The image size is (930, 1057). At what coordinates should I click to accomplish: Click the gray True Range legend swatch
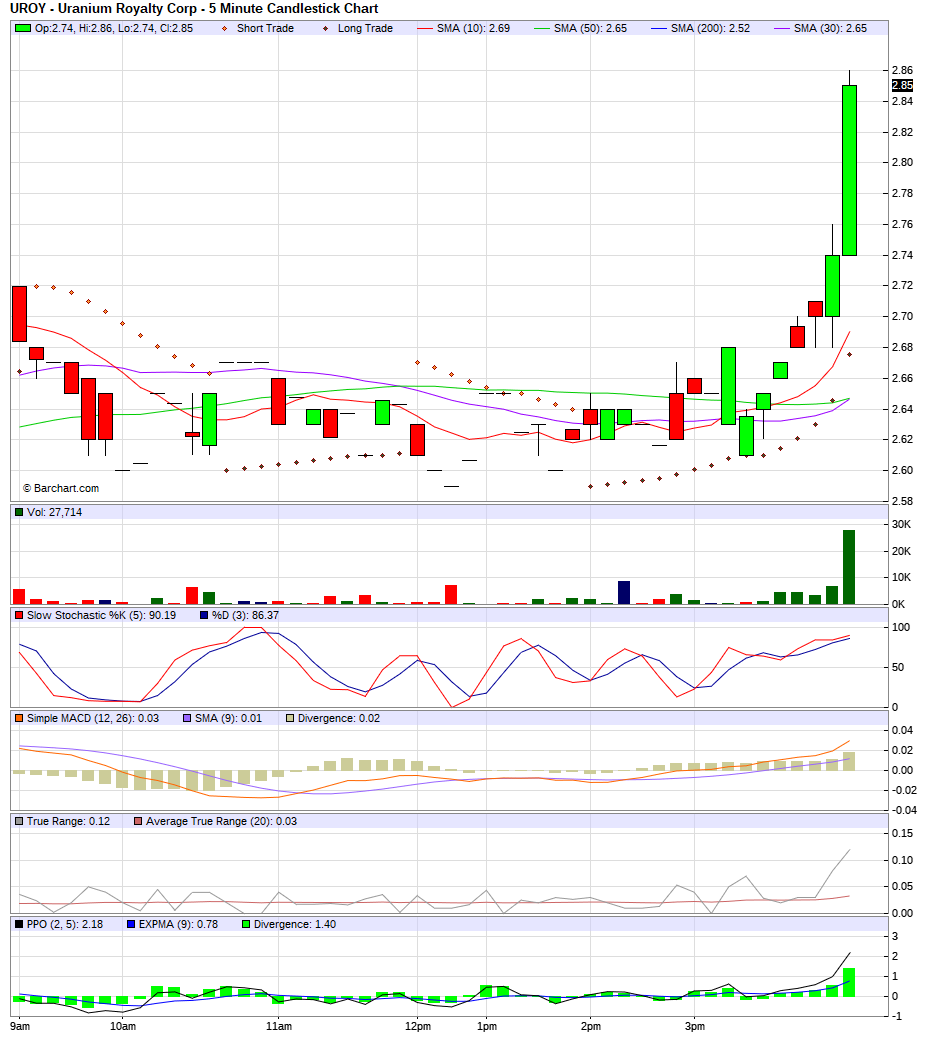(x=19, y=822)
